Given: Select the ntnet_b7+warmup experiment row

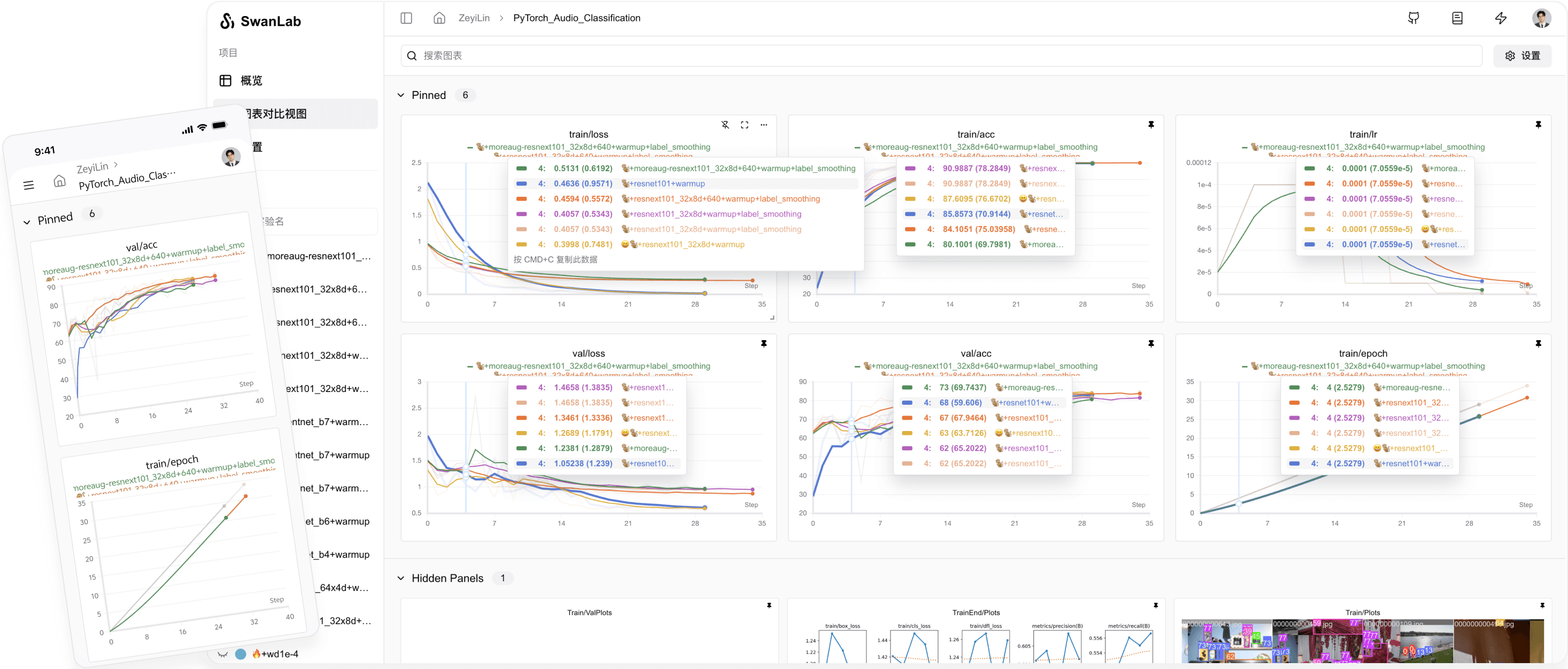Looking at the screenshot, I should [x=333, y=455].
